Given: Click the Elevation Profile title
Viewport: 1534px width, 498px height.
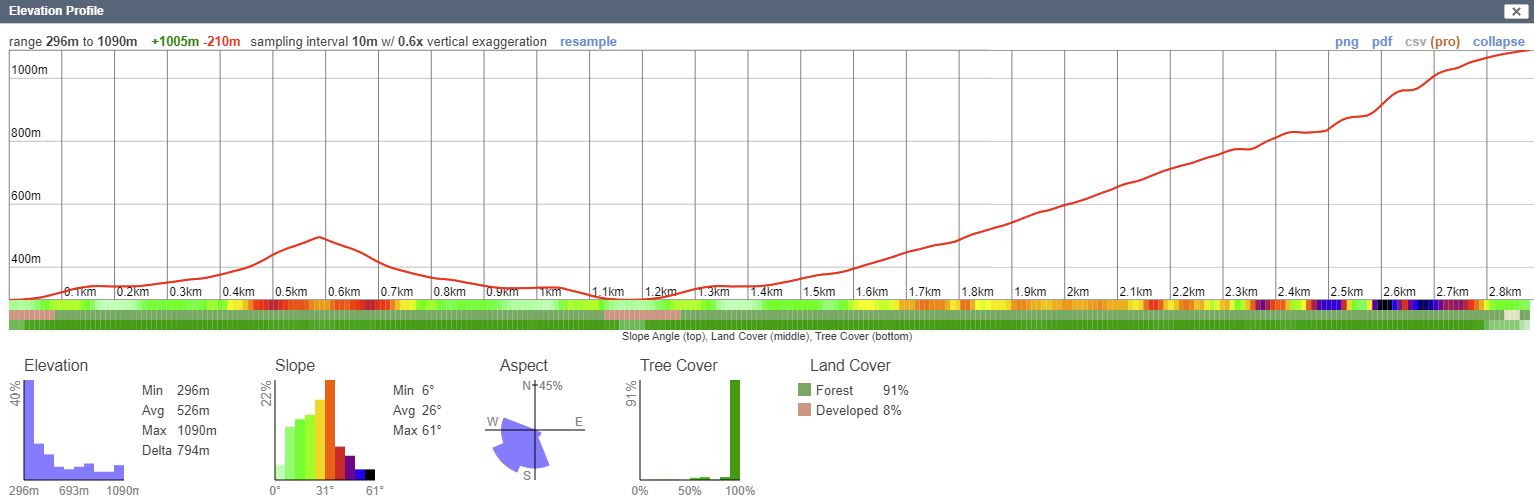Looking at the screenshot, I should (56, 11).
